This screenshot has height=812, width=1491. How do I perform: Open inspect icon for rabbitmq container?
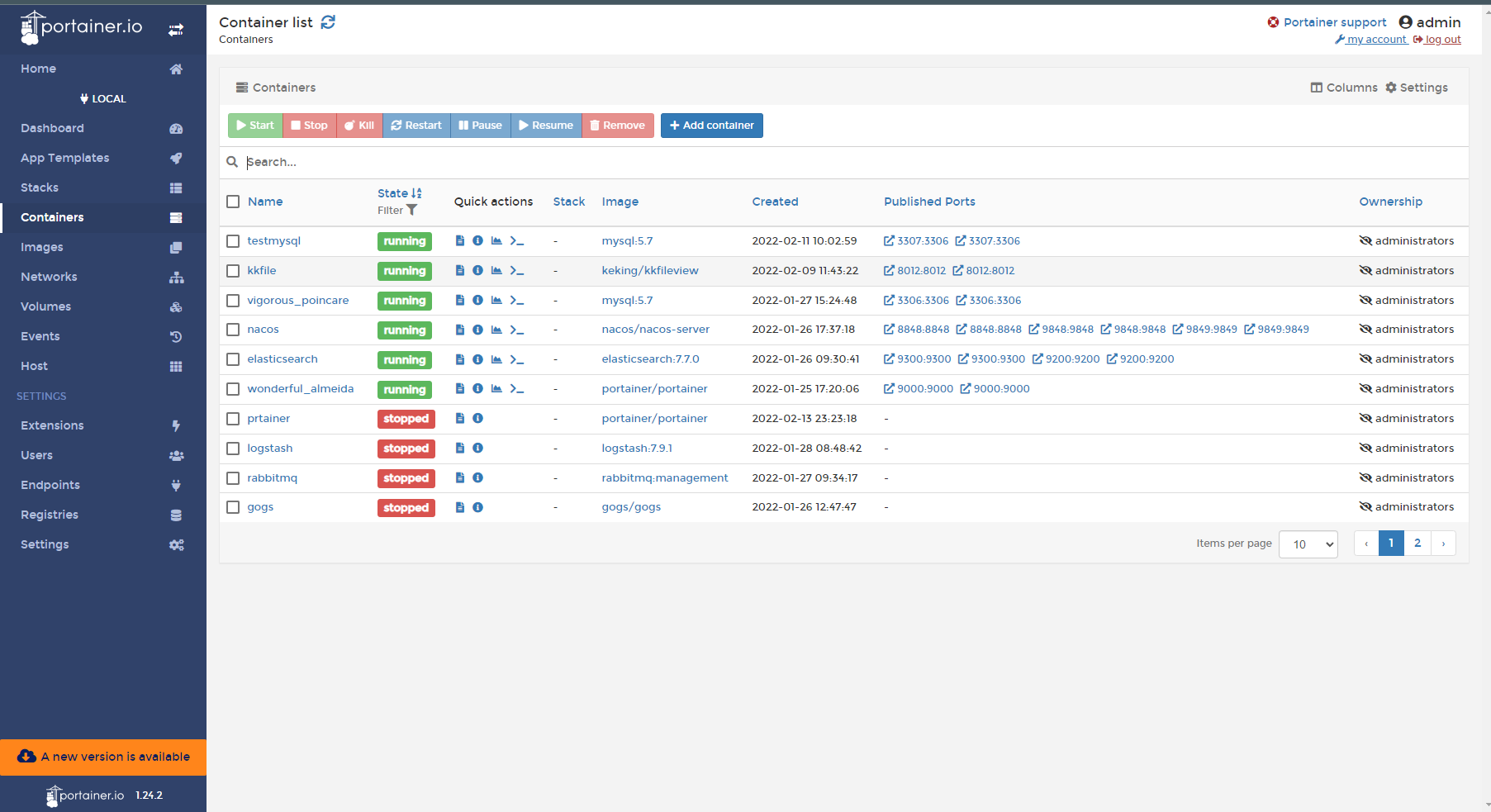pos(477,478)
